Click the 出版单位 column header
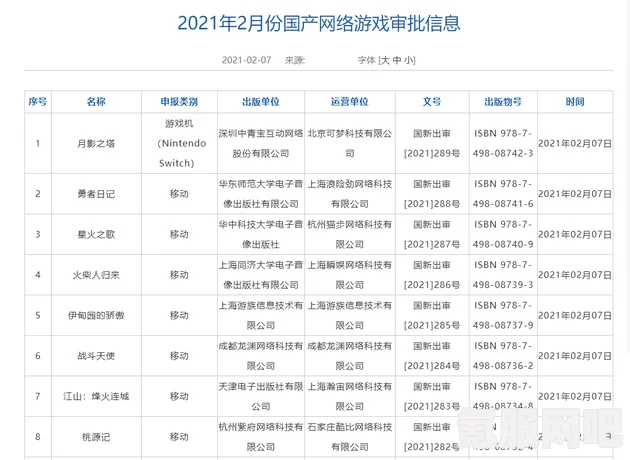 click(261, 102)
